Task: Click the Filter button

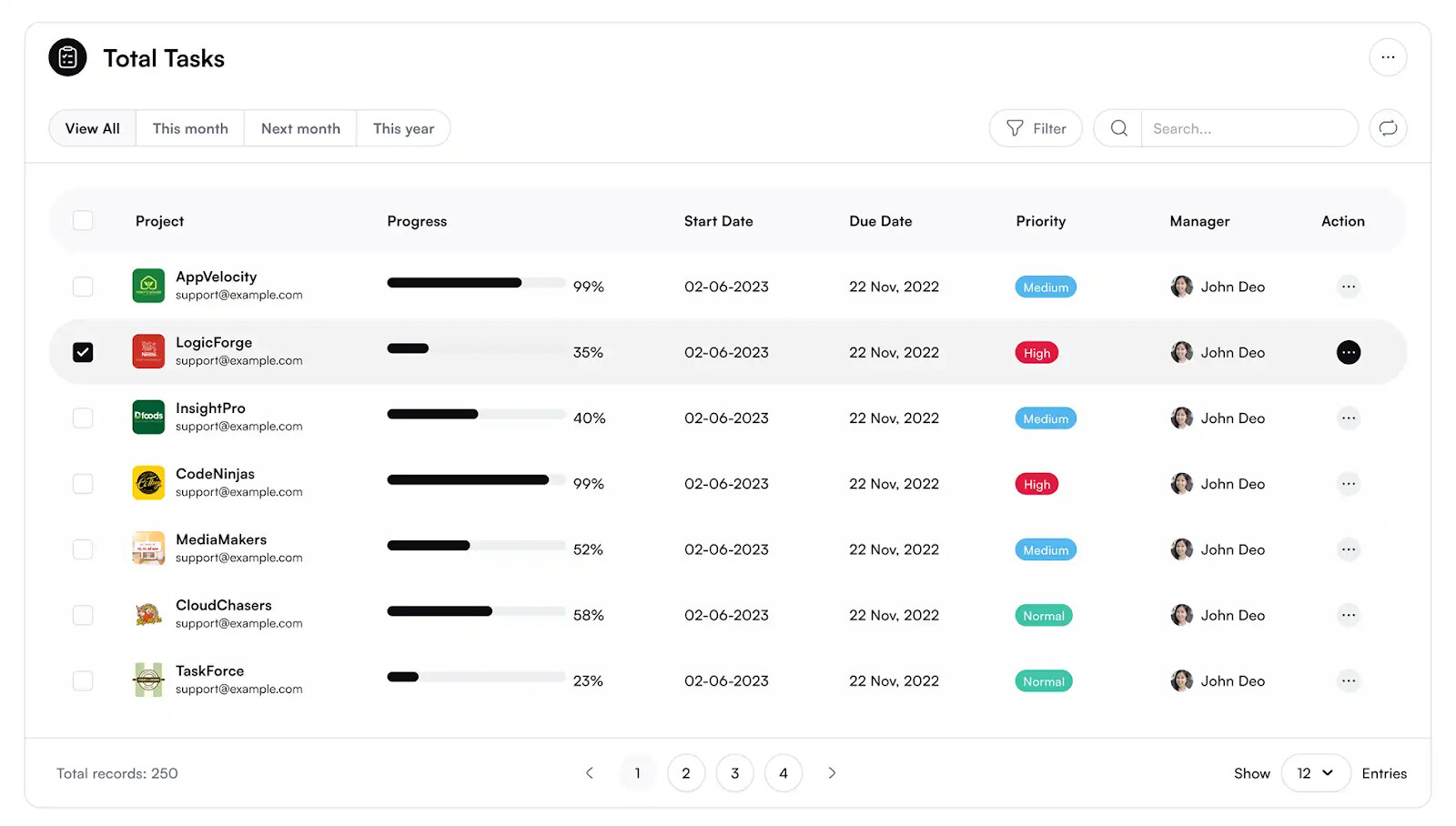Action: (1035, 128)
